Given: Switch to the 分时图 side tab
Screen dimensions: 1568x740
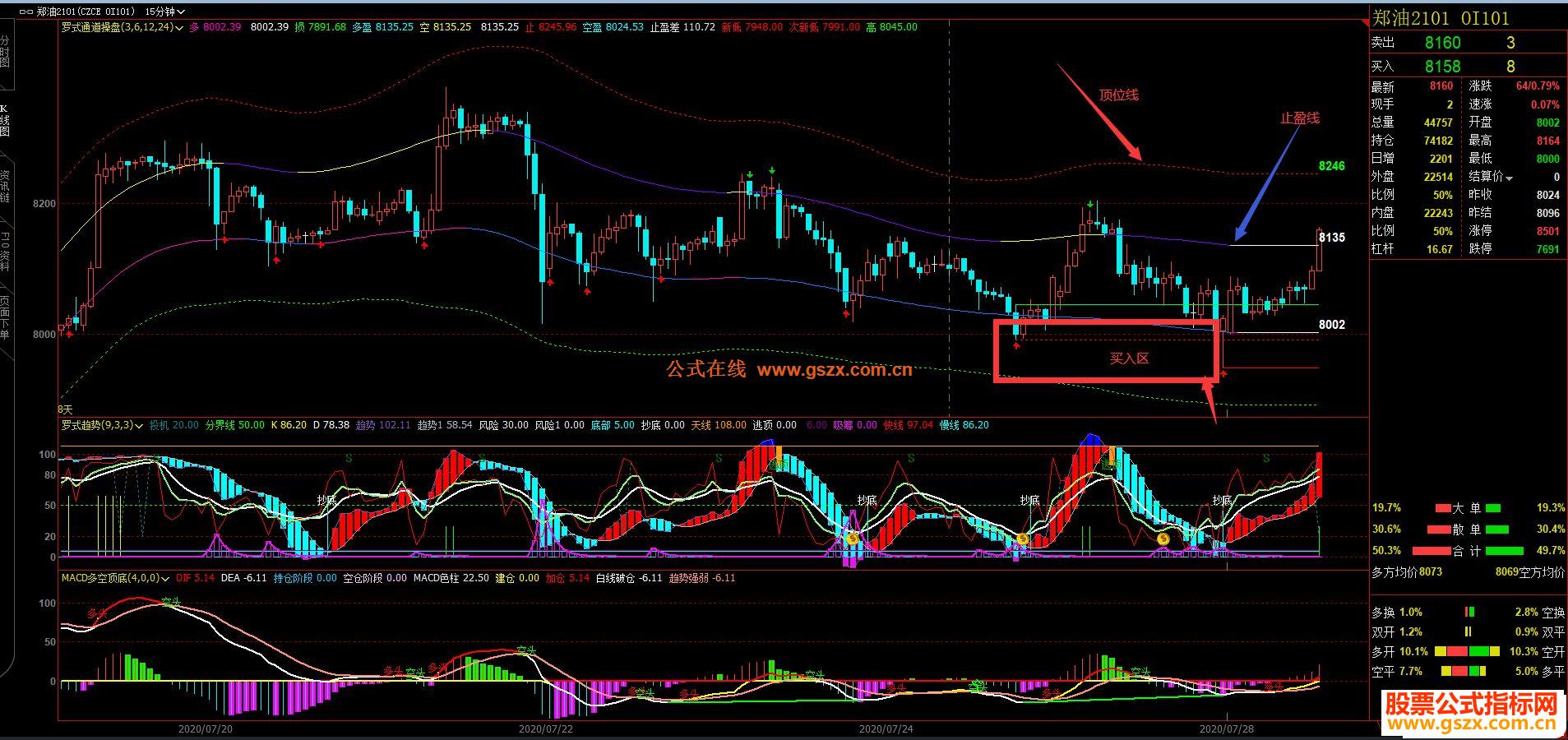Looking at the screenshot, I should pos(5,51).
